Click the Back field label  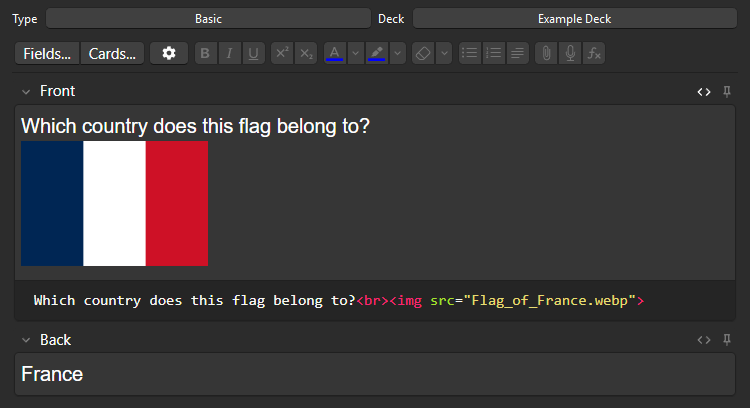pyautogui.click(x=55, y=340)
